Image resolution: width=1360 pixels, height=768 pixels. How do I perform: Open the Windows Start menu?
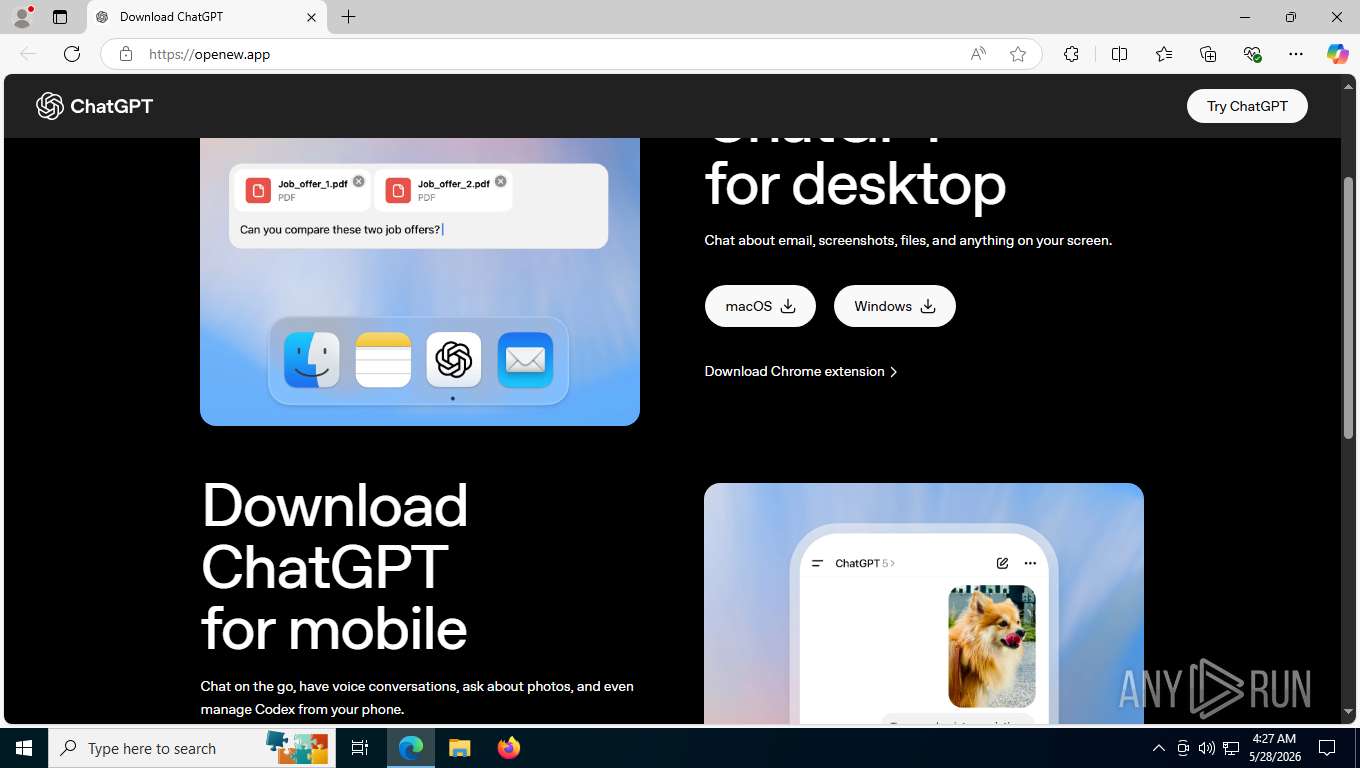click(x=24, y=748)
